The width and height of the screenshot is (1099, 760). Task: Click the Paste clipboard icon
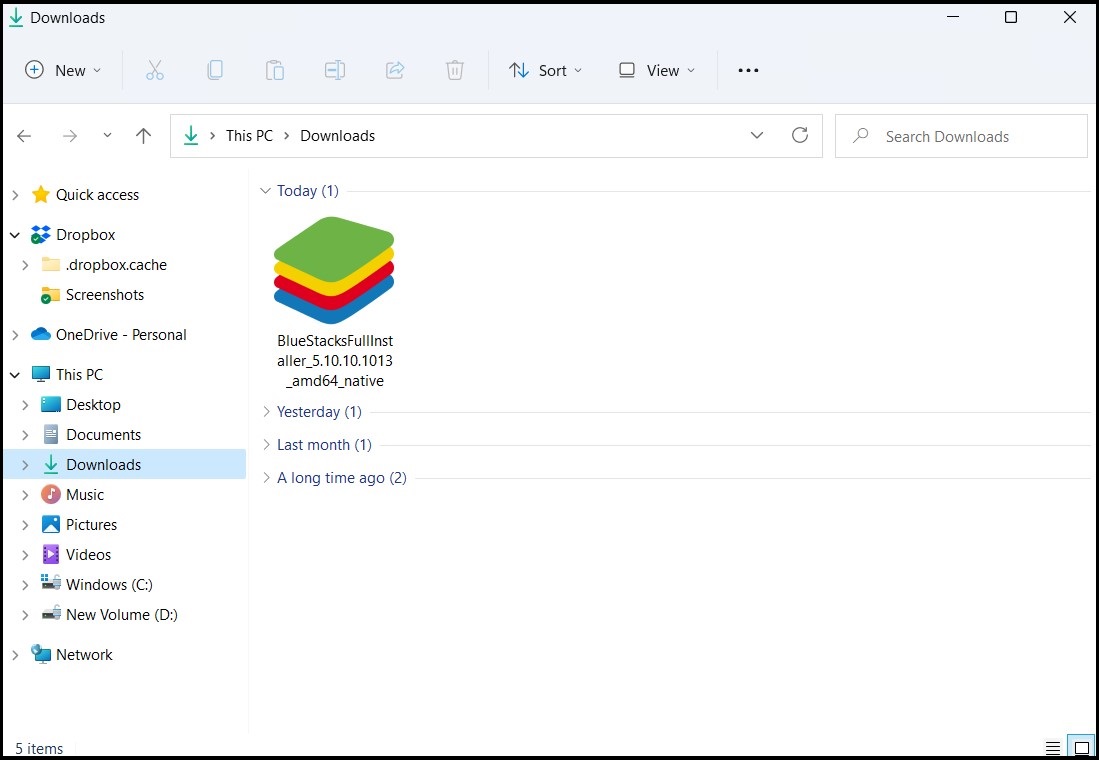point(275,70)
